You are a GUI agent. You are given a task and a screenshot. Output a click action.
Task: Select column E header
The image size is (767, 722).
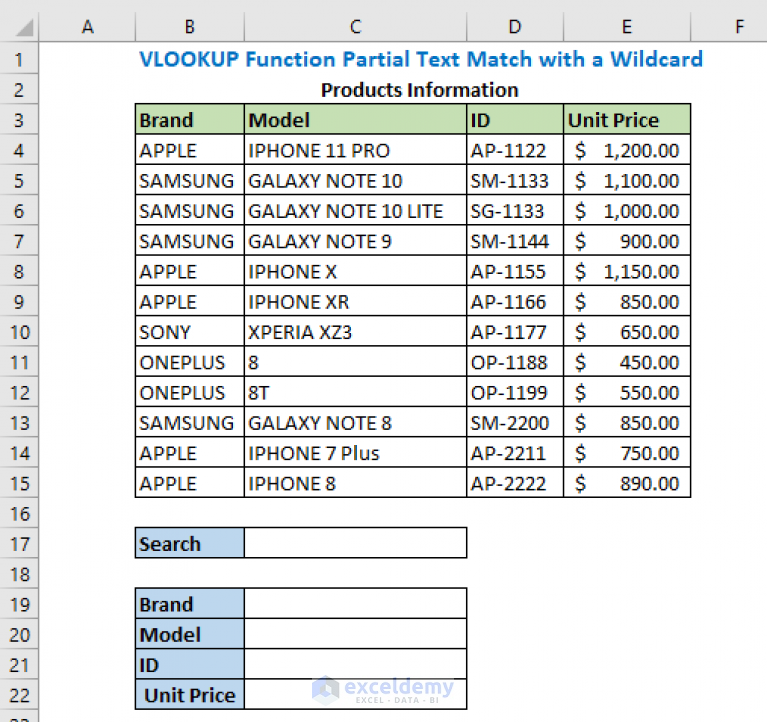[x=627, y=26]
